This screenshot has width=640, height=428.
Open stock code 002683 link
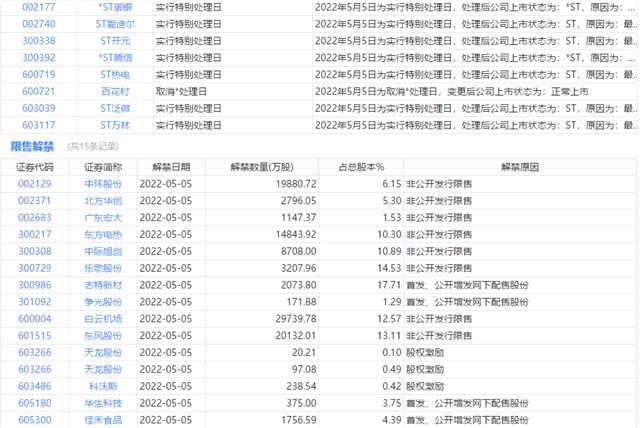click(x=35, y=217)
